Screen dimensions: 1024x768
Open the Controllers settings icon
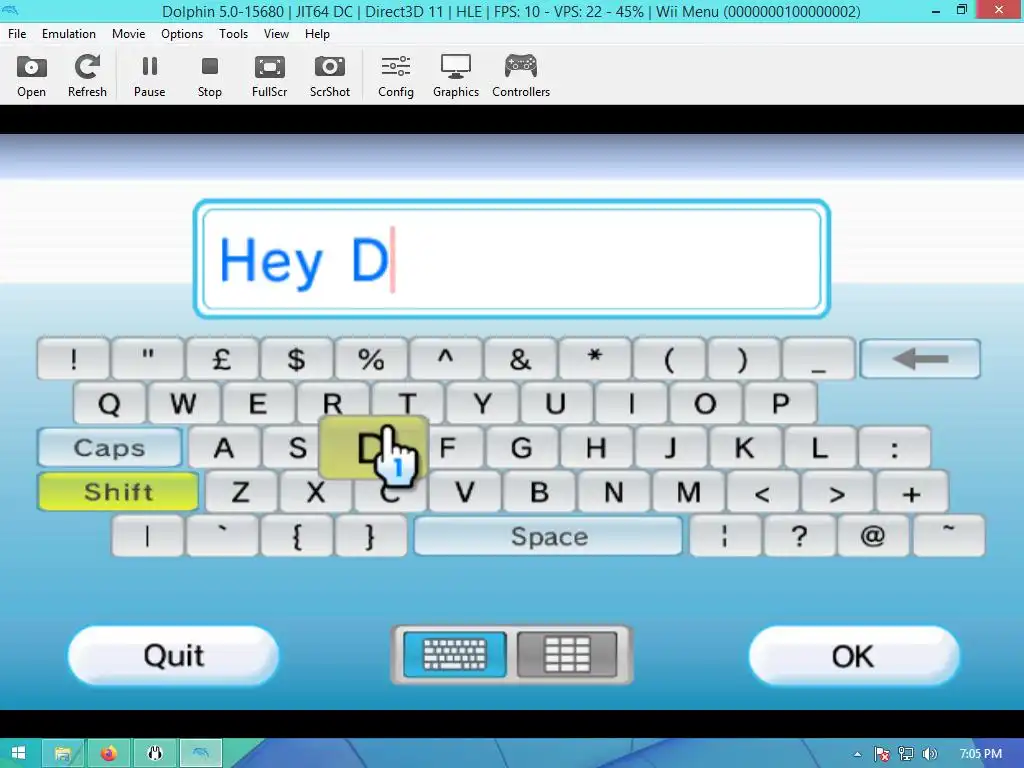(521, 76)
